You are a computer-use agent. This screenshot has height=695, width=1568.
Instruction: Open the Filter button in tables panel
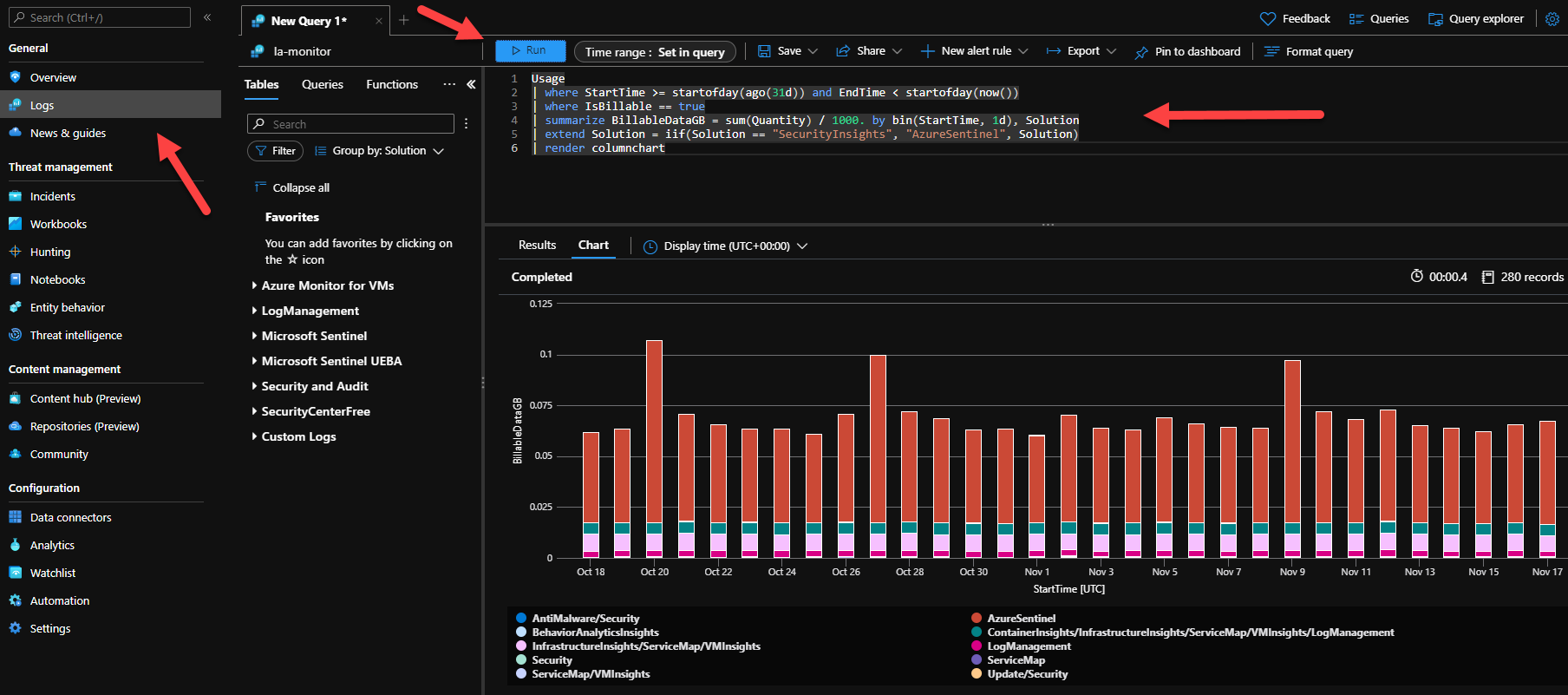(x=275, y=151)
